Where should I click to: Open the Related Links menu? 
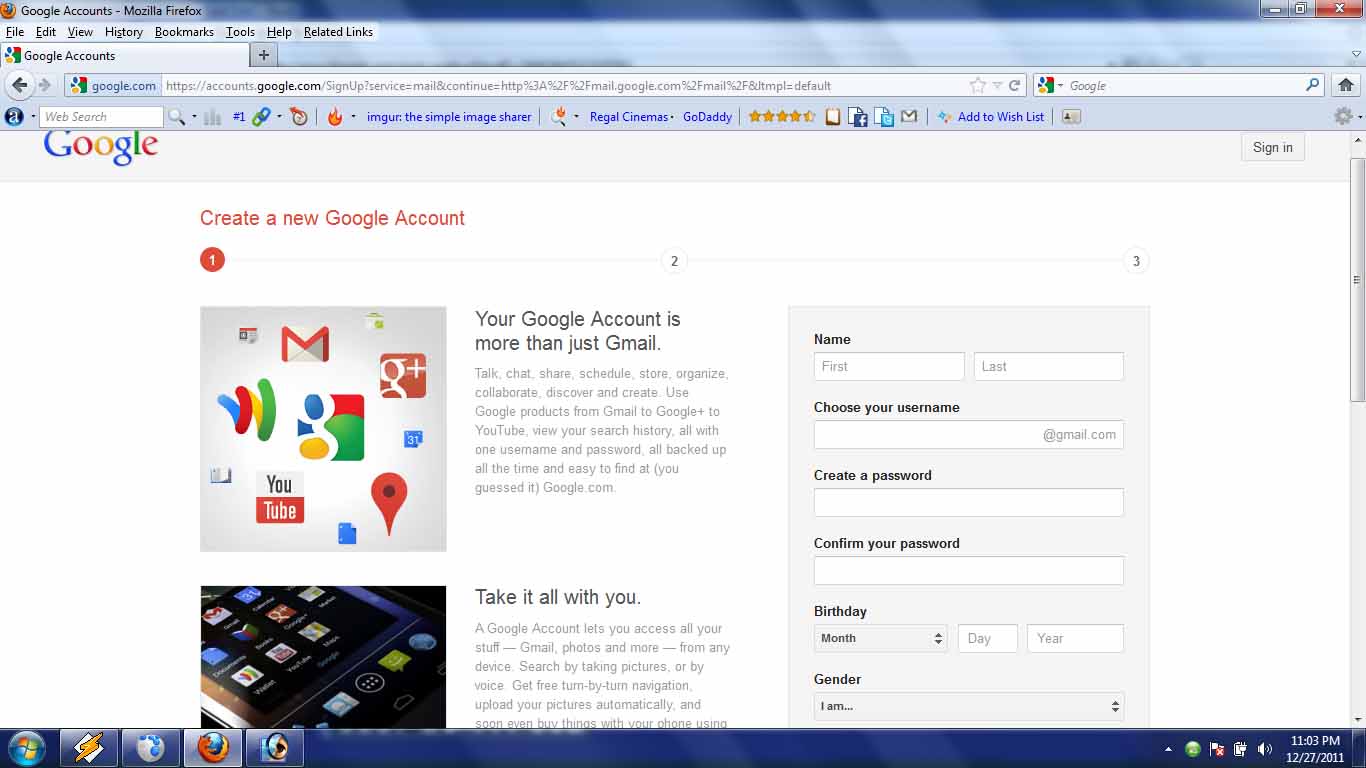(x=338, y=32)
